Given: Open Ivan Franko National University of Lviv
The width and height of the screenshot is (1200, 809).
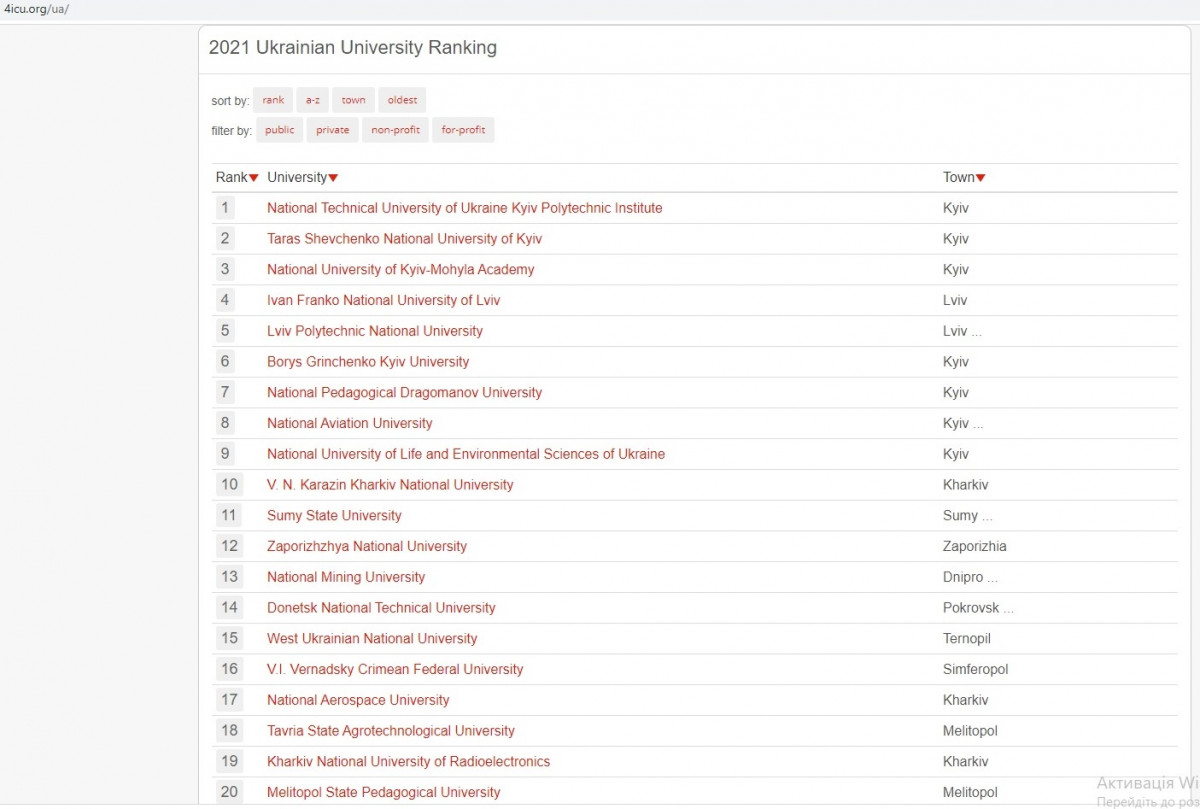Looking at the screenshot, I should coord(383,301).
